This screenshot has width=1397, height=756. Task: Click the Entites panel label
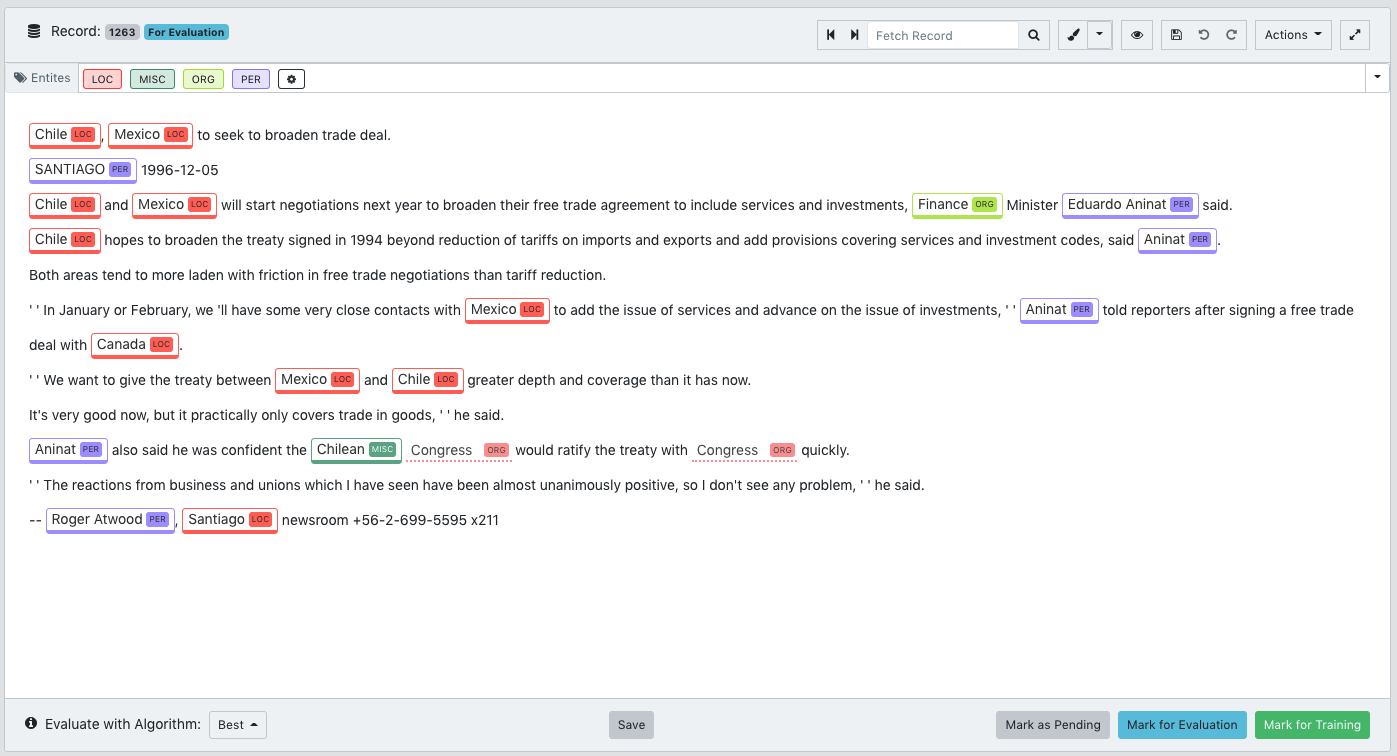click(48, 77)
